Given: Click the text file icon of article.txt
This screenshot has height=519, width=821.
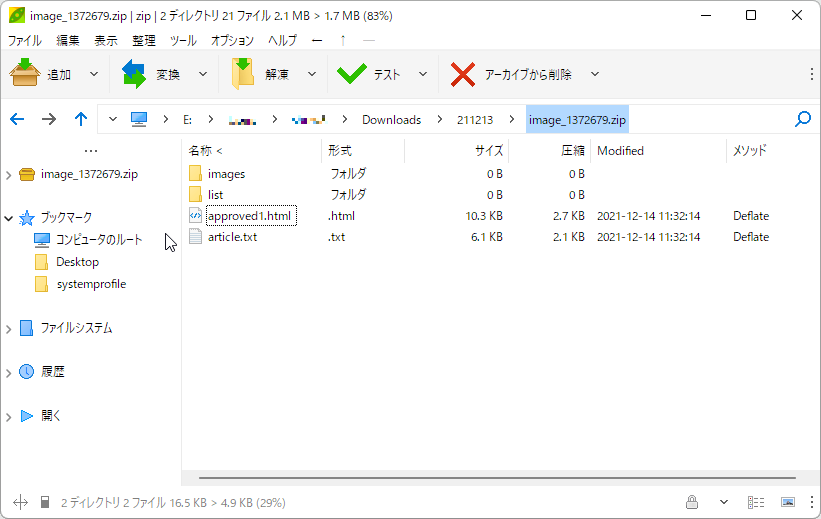Looking at the screenshot, I should 195,236.
